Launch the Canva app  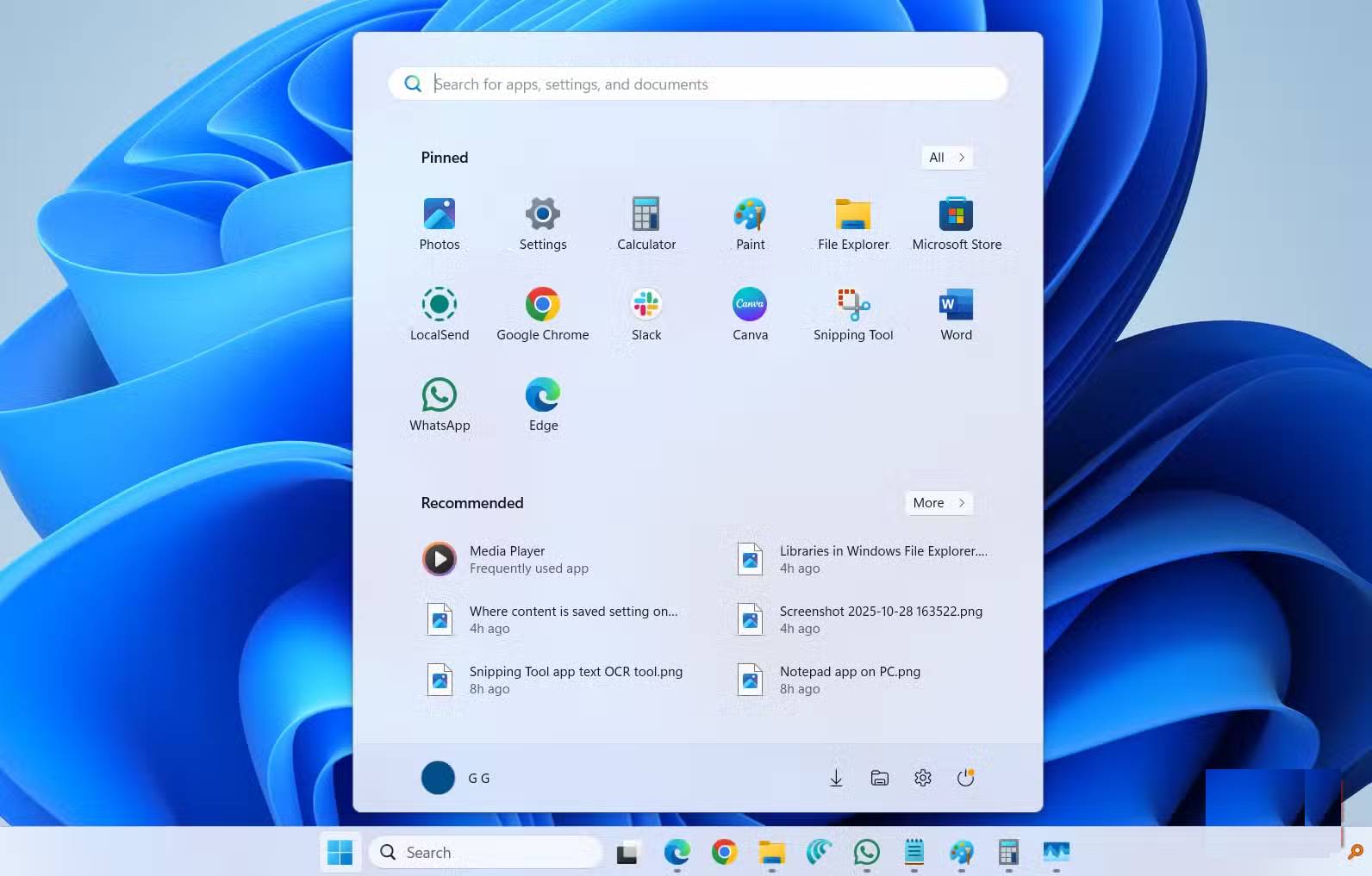tap(750, 314)
